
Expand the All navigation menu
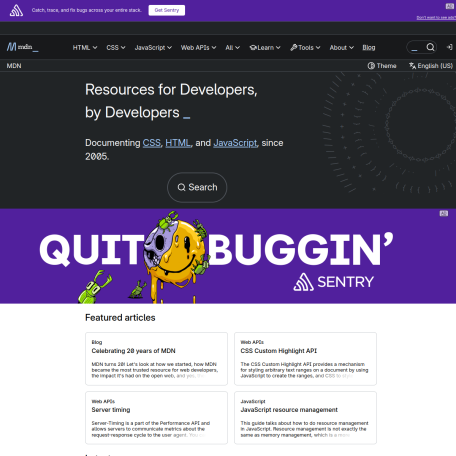click(232, 48)
